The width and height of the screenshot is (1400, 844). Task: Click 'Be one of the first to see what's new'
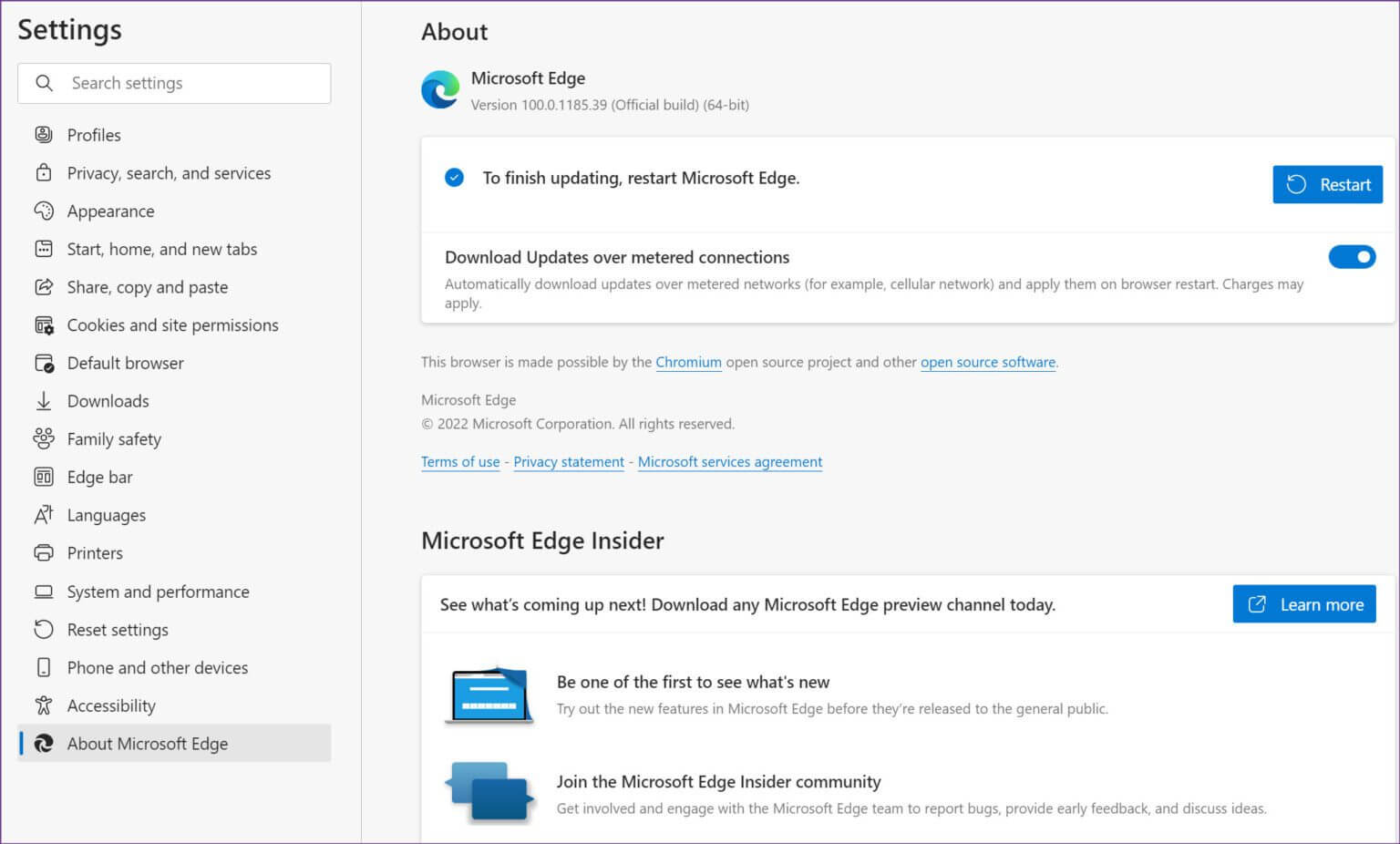click(693, 682)
